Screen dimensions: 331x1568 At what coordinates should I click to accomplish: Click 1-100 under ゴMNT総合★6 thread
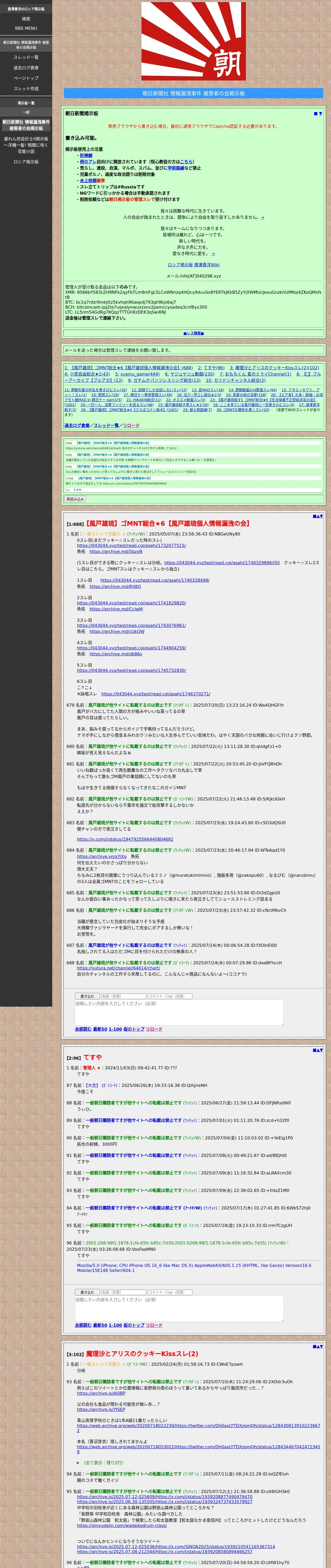(115, 1029)
